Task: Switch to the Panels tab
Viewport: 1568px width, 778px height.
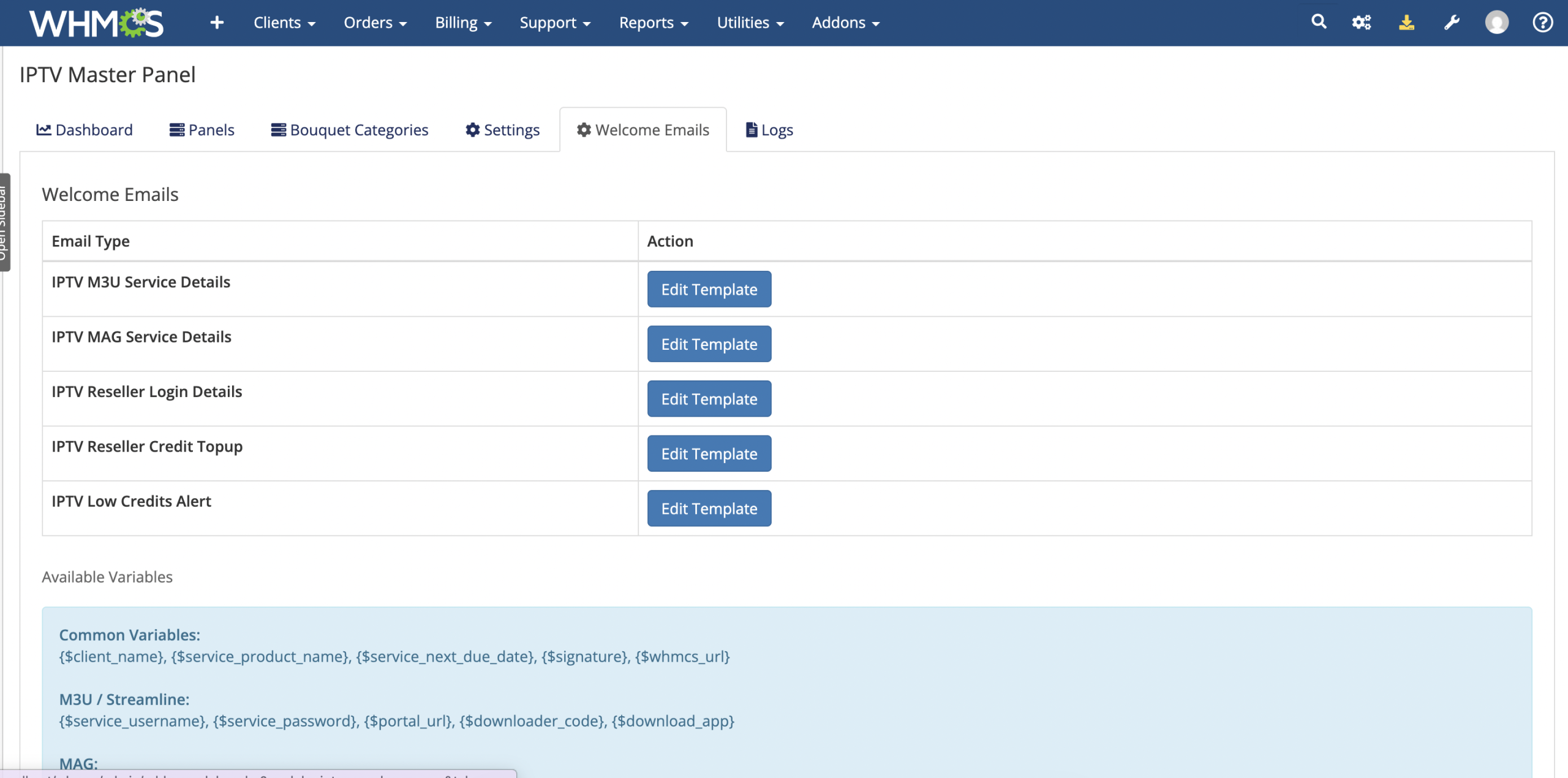Action: pyautogui.click(x=202, y=130)
